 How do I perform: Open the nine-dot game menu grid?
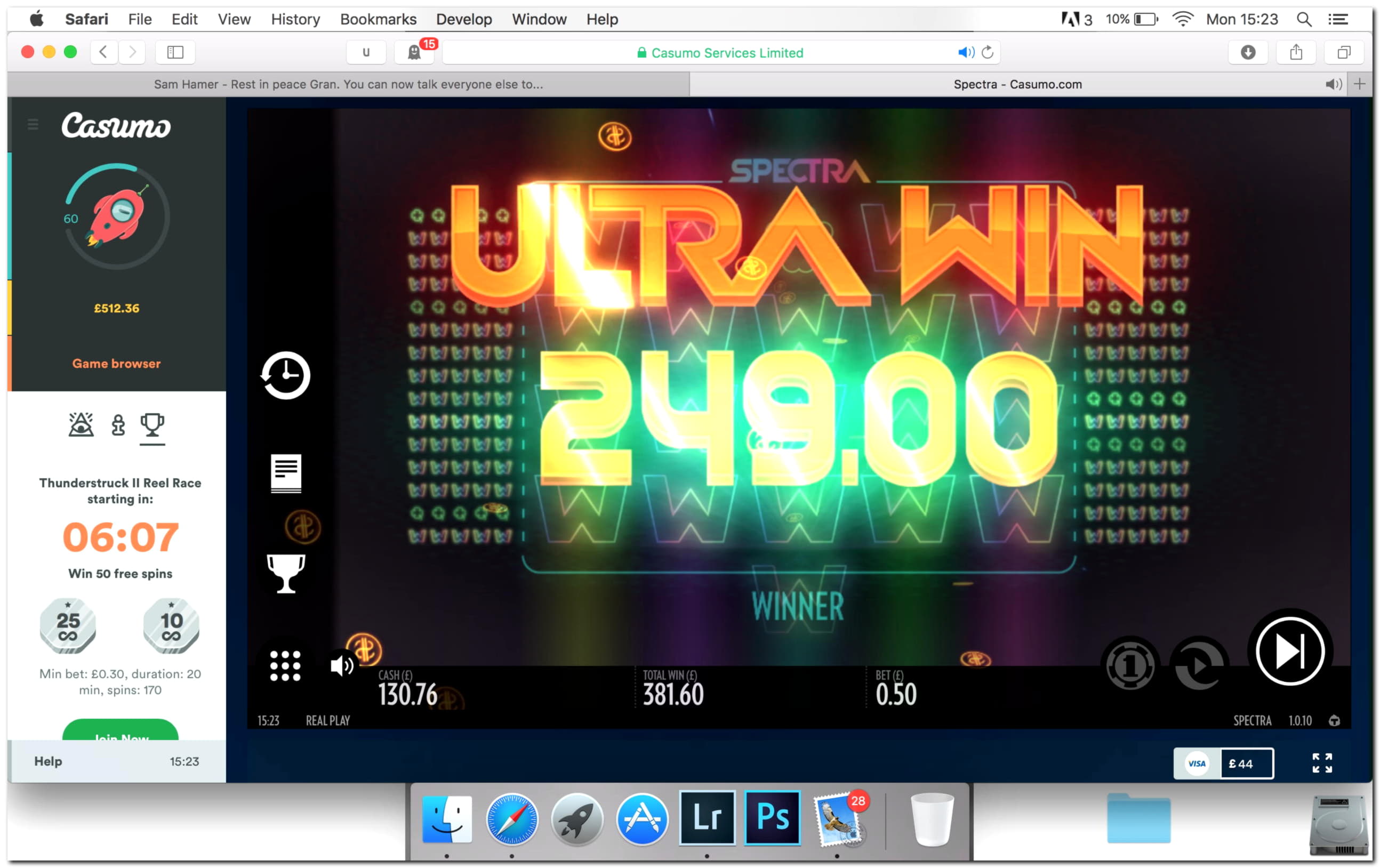[x=285, y=666]
